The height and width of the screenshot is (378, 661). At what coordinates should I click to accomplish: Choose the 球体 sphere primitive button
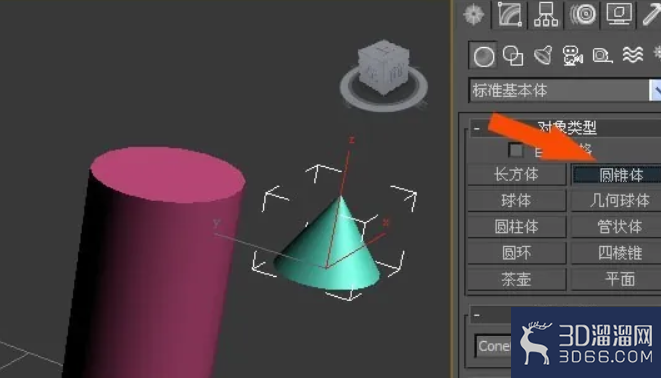point(516,201)
